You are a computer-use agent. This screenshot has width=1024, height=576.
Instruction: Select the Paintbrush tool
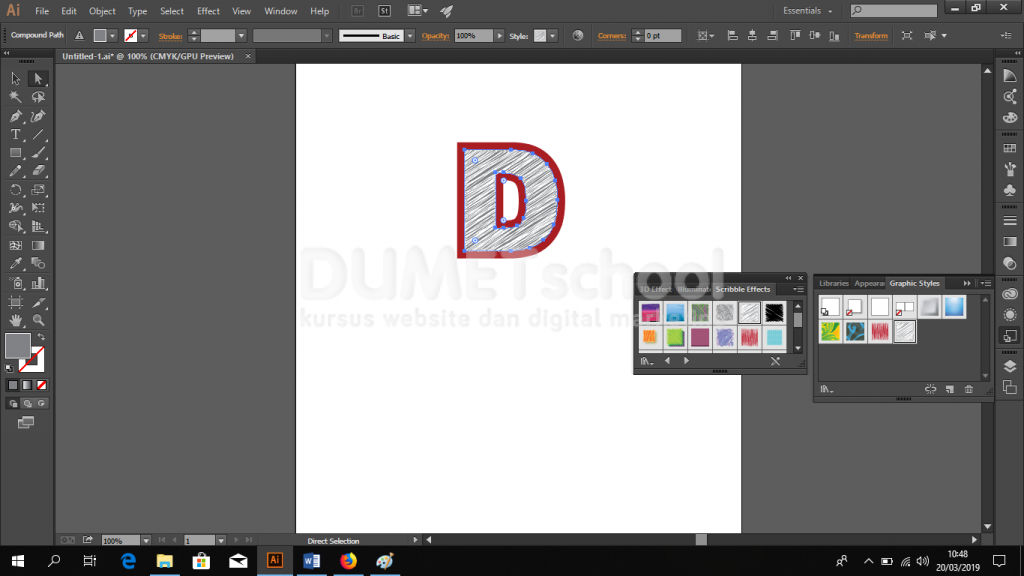pos(38,153)
